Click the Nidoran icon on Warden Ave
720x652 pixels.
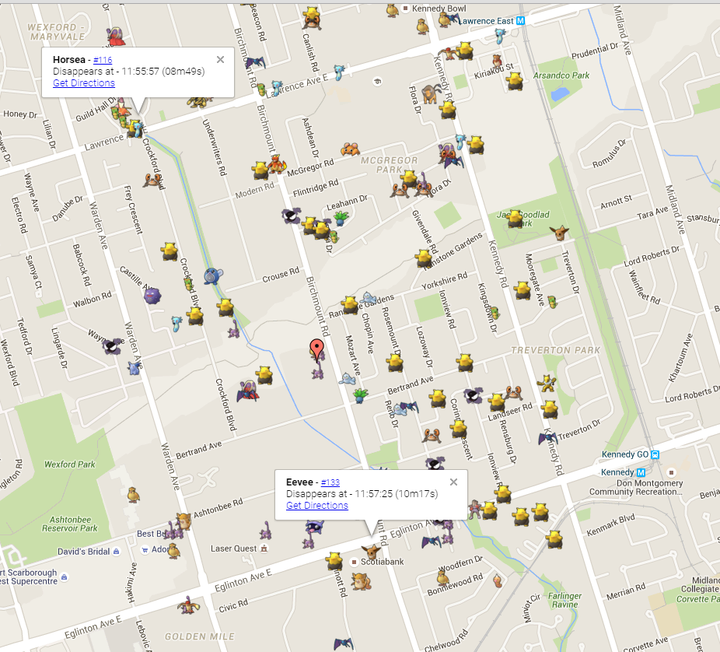coord(134,368)
